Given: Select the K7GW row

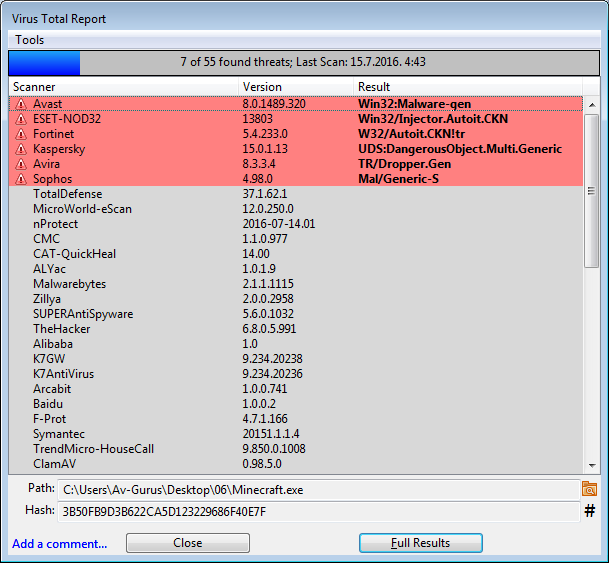Looking at the screenshot, I should pyautogui.click(x=296, y=359).
